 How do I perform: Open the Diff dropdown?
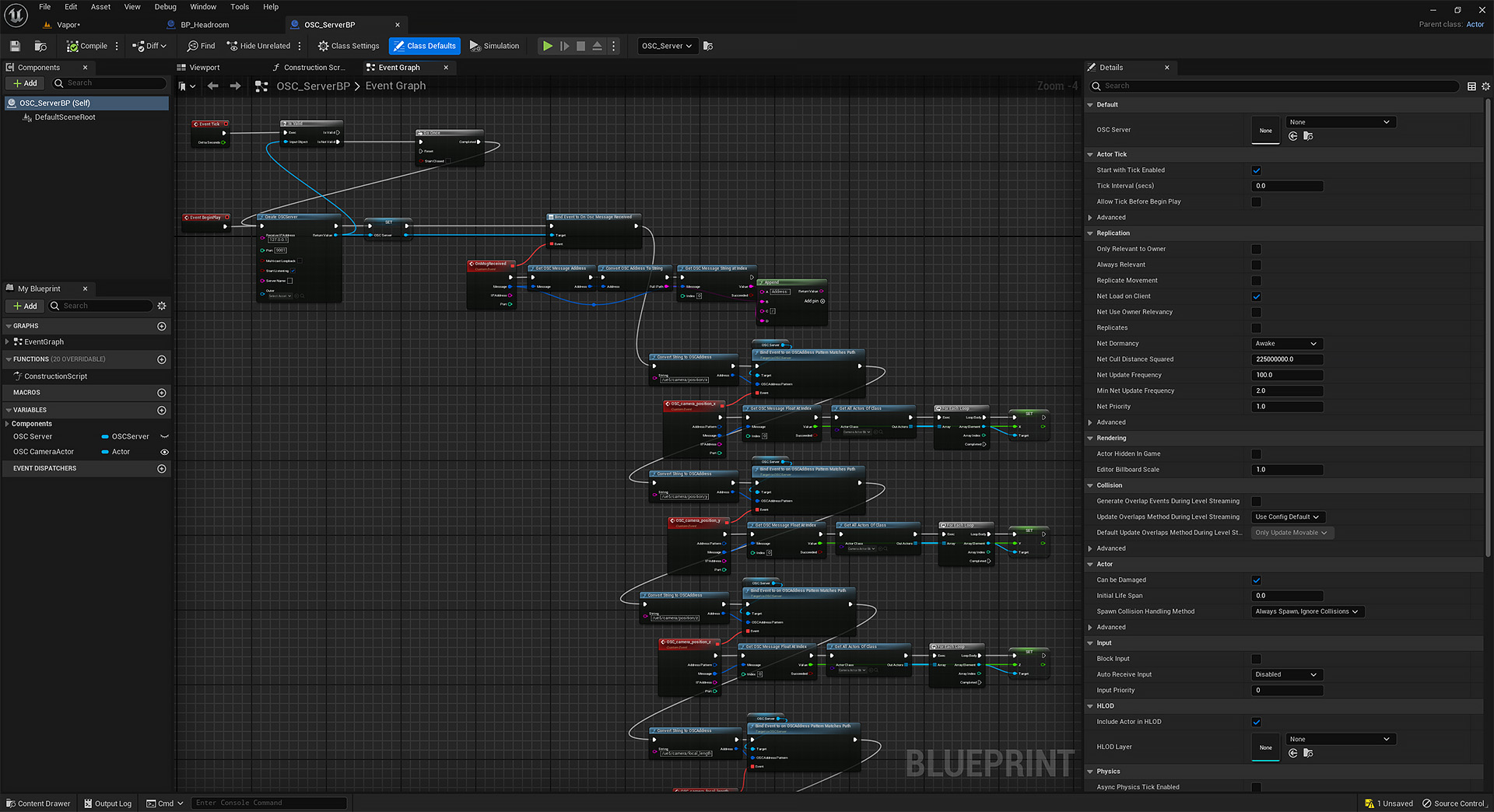(x=149, y=46)
